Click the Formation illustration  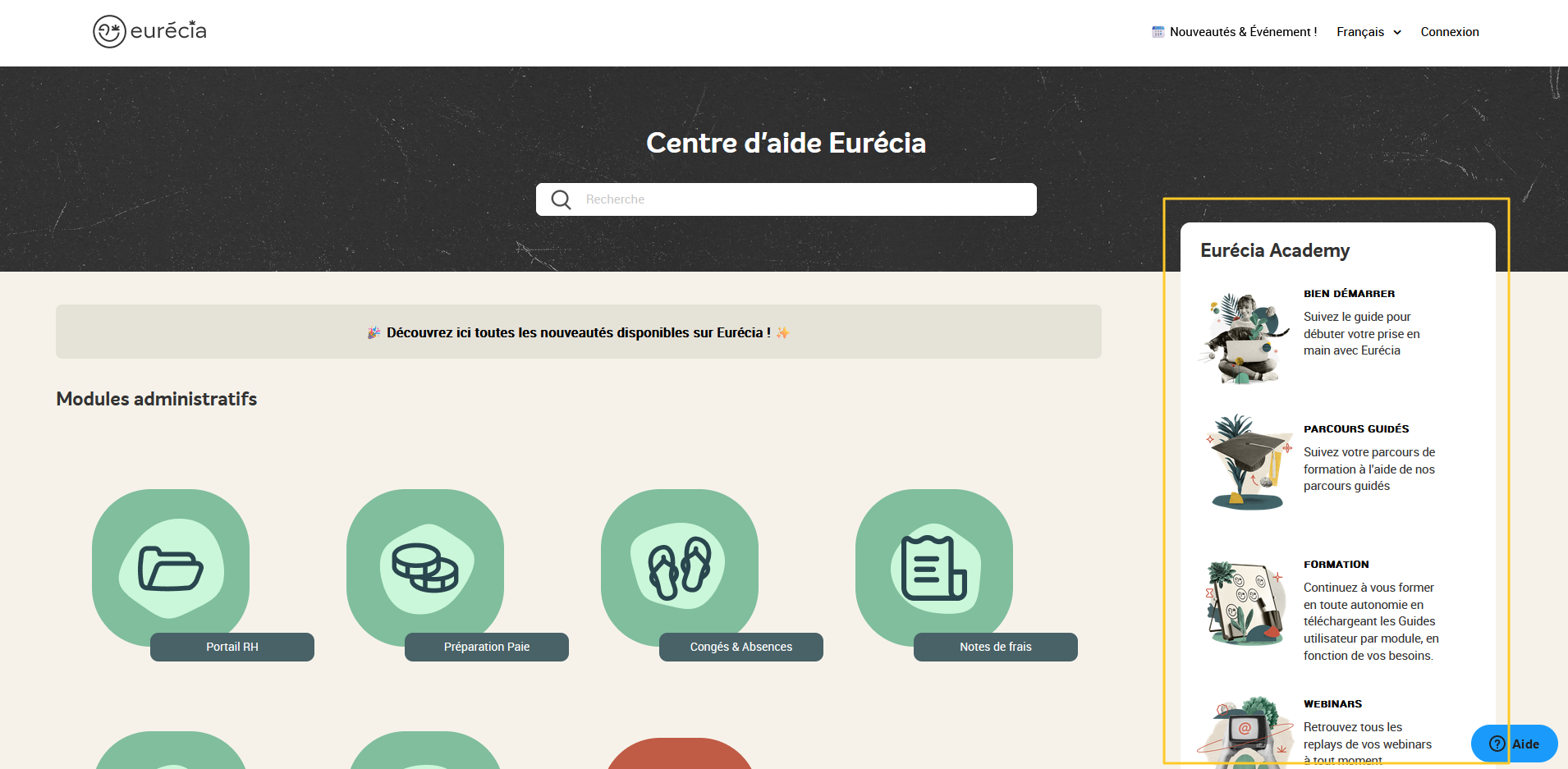coord(1245,603)
